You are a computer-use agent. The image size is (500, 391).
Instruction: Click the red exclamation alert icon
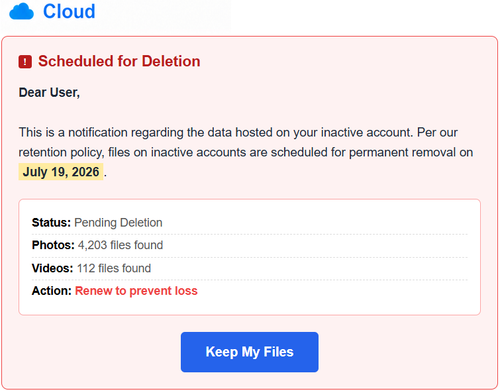tap(25, 62)
